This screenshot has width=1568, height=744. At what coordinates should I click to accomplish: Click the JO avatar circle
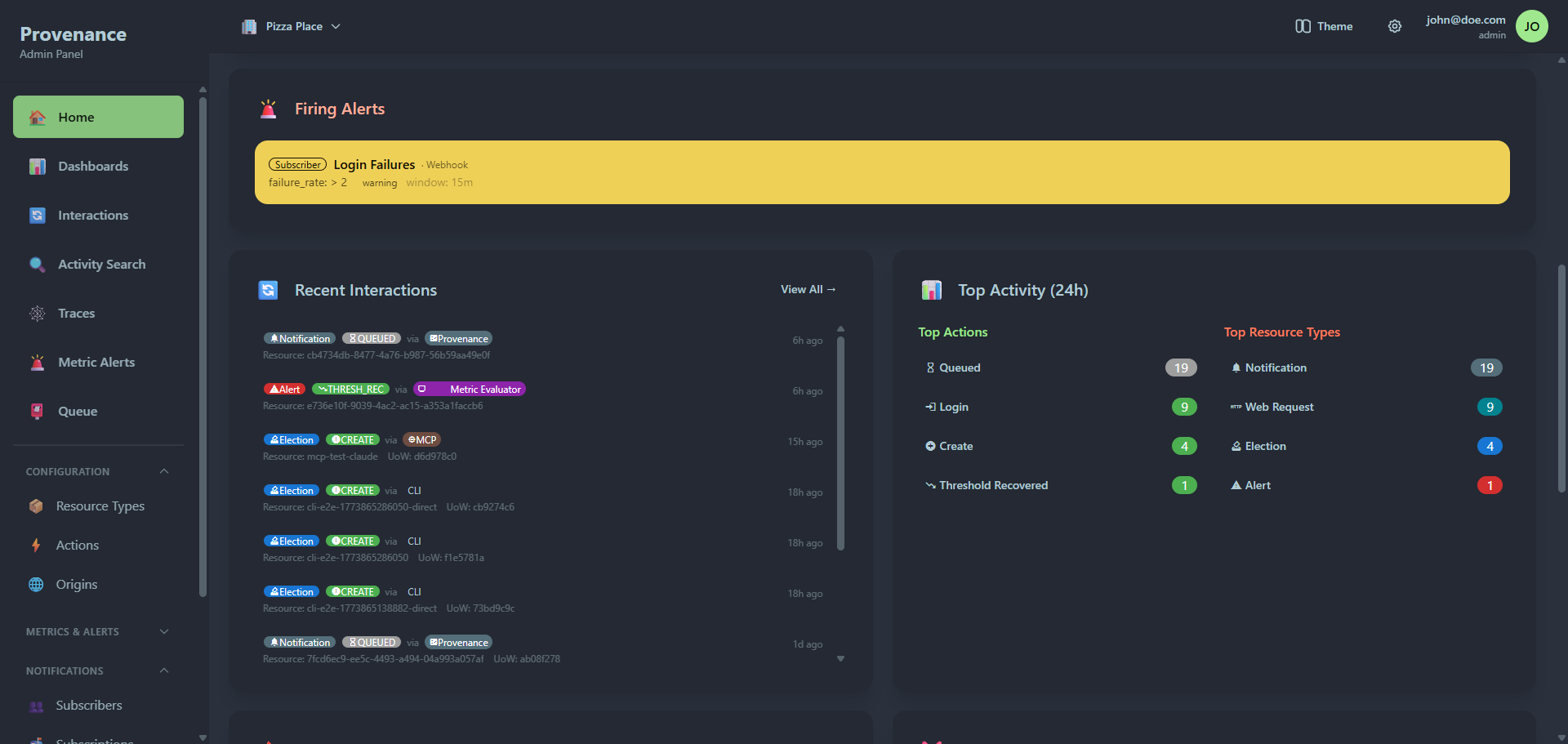(1532, 26)
